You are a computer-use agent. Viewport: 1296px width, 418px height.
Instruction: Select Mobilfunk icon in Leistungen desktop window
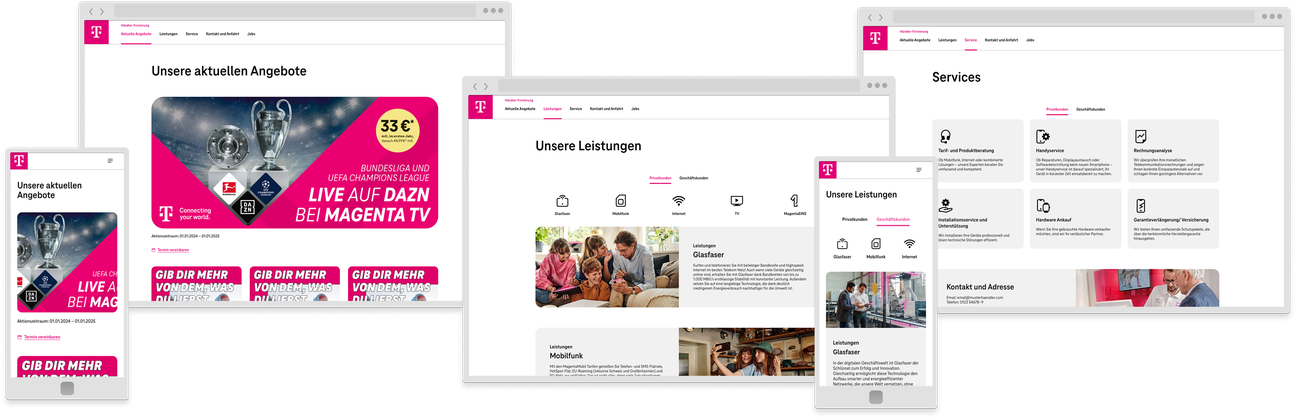620,201
